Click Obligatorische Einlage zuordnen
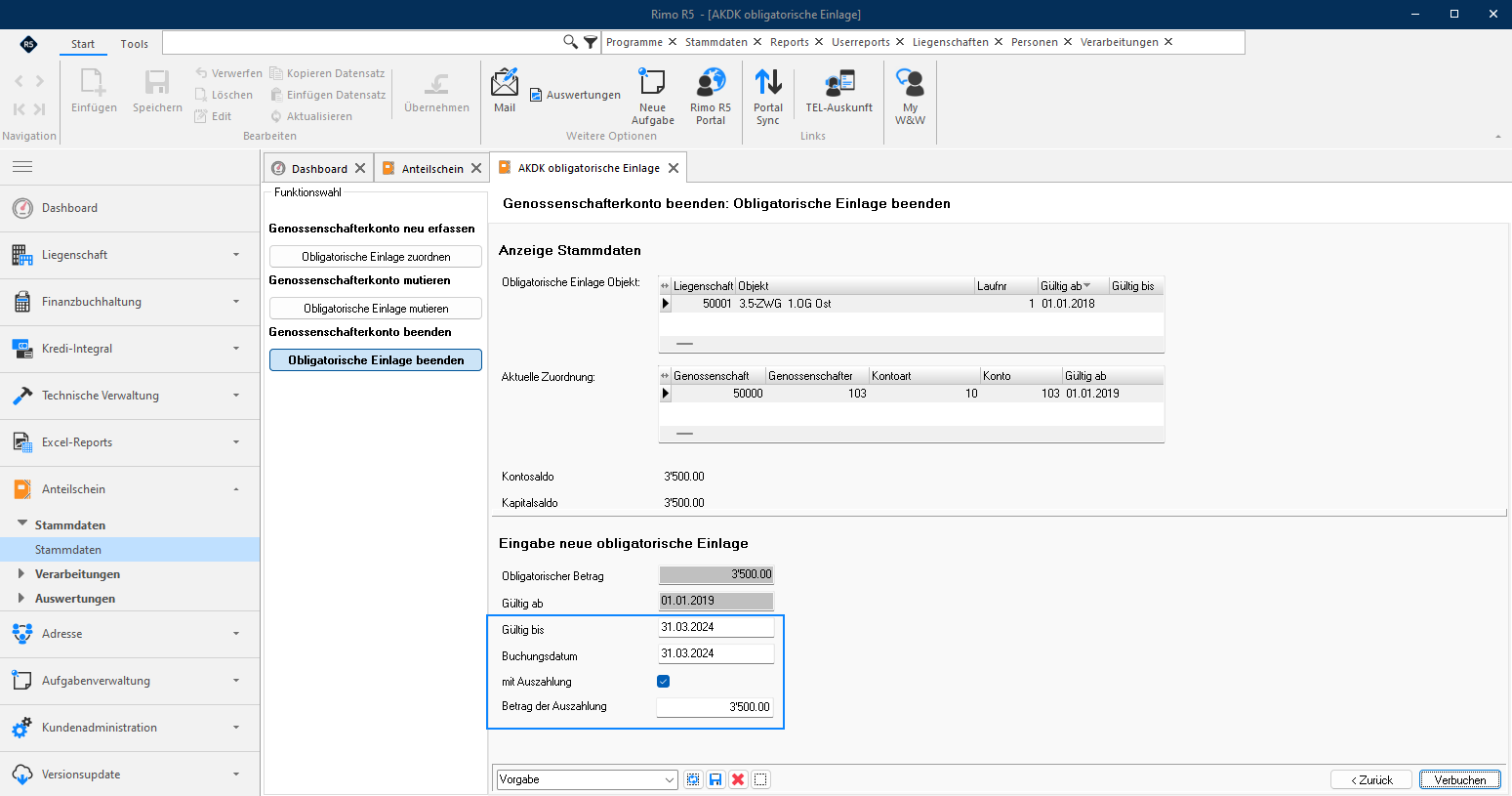Image resolution: width=1512 pixels, height=796 pixels. click(376, 257)
